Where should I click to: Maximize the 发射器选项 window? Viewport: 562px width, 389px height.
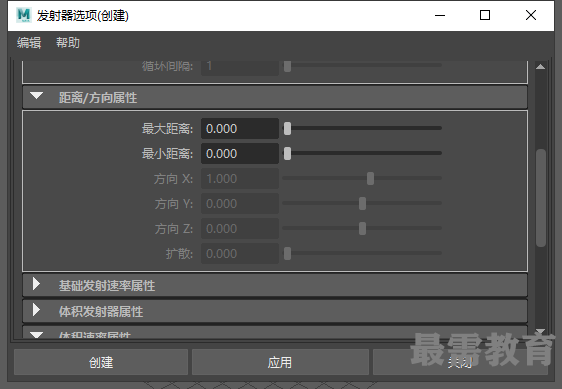click(x=485, y=15)
